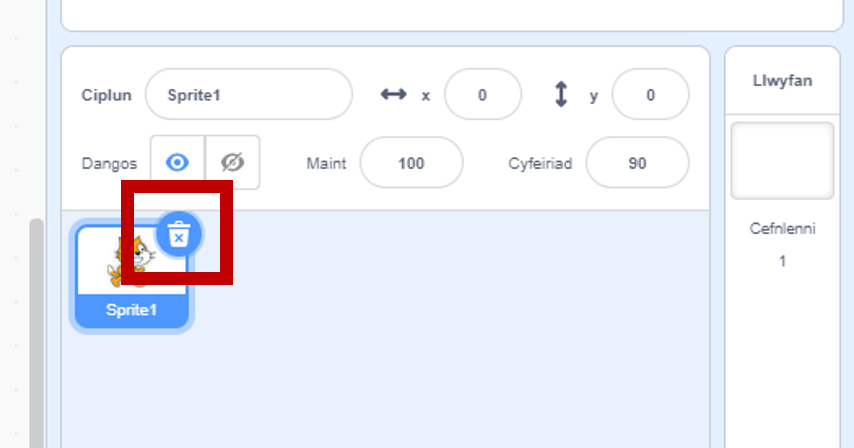
Task: Change the Maint size value field
Action: point(411,163)
